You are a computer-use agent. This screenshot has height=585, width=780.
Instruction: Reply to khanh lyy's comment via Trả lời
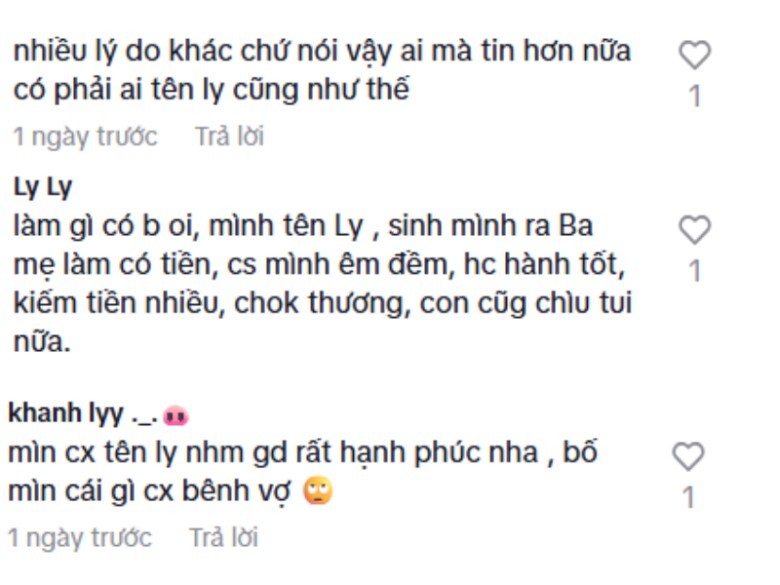pos(223,538)
